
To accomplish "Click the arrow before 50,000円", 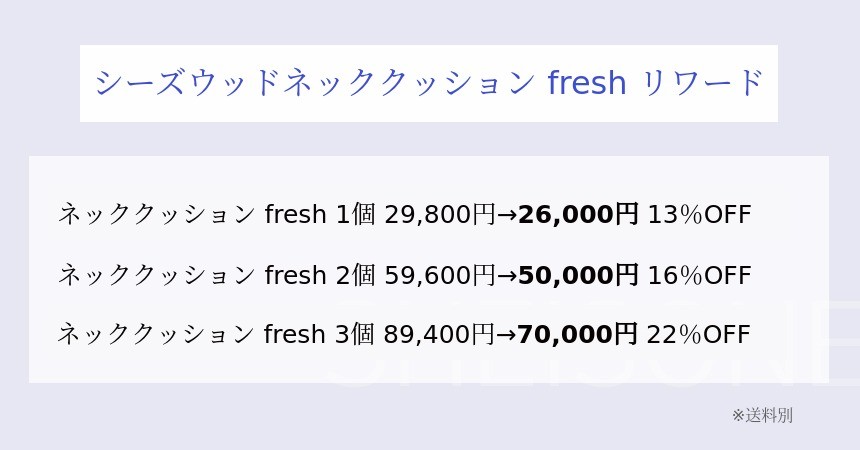I will (507, 275).
